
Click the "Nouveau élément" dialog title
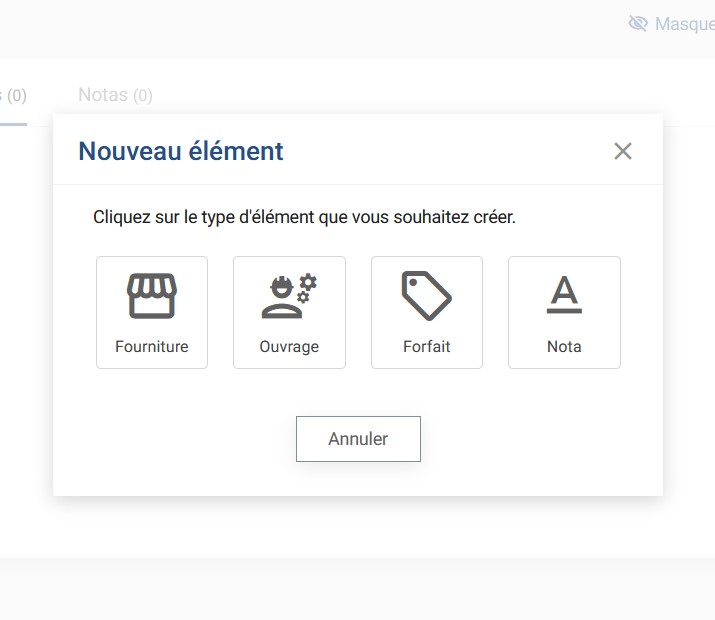pyautogui.click(x=181, y=151)
